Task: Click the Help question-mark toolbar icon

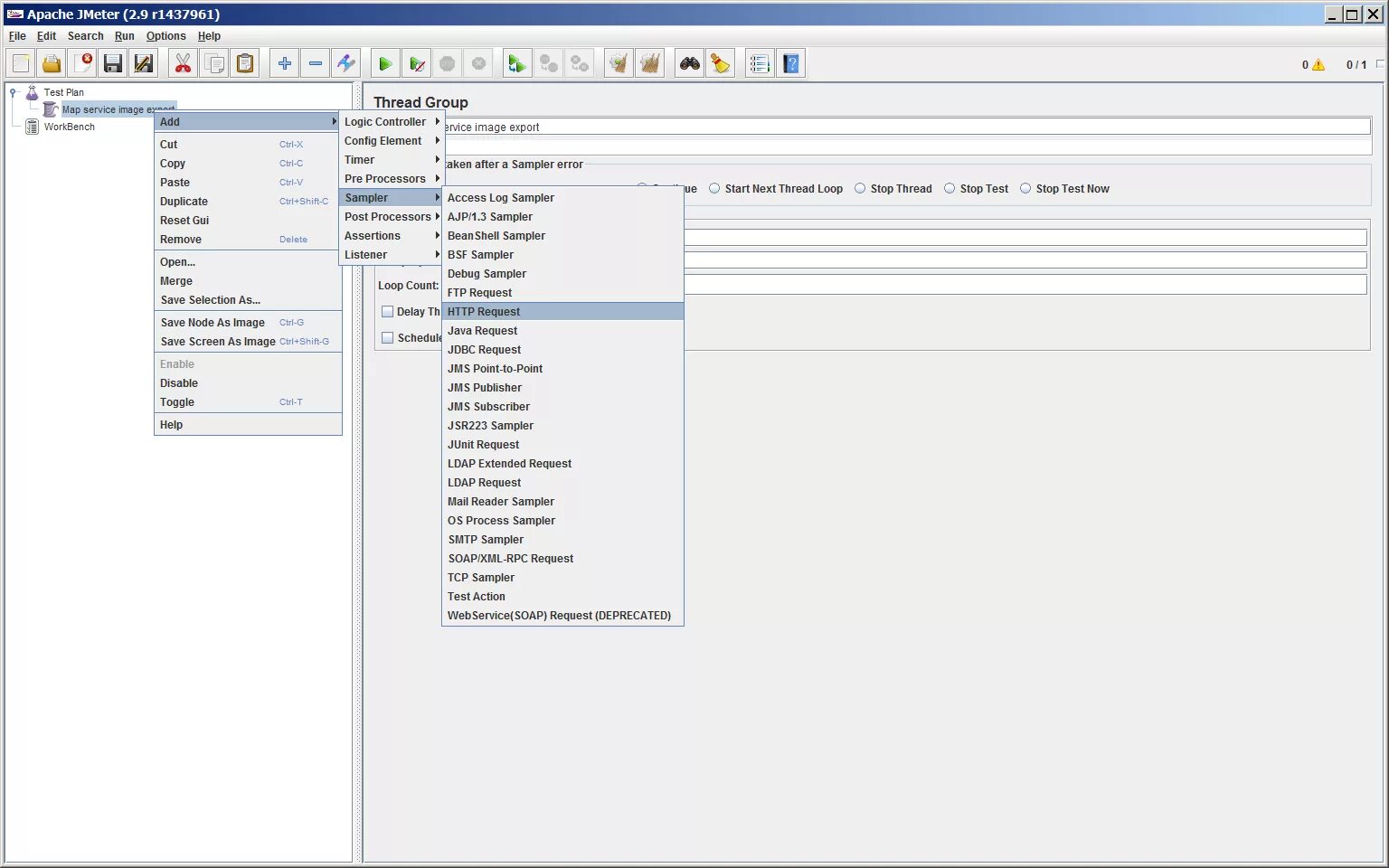Action: click(791, 63)
